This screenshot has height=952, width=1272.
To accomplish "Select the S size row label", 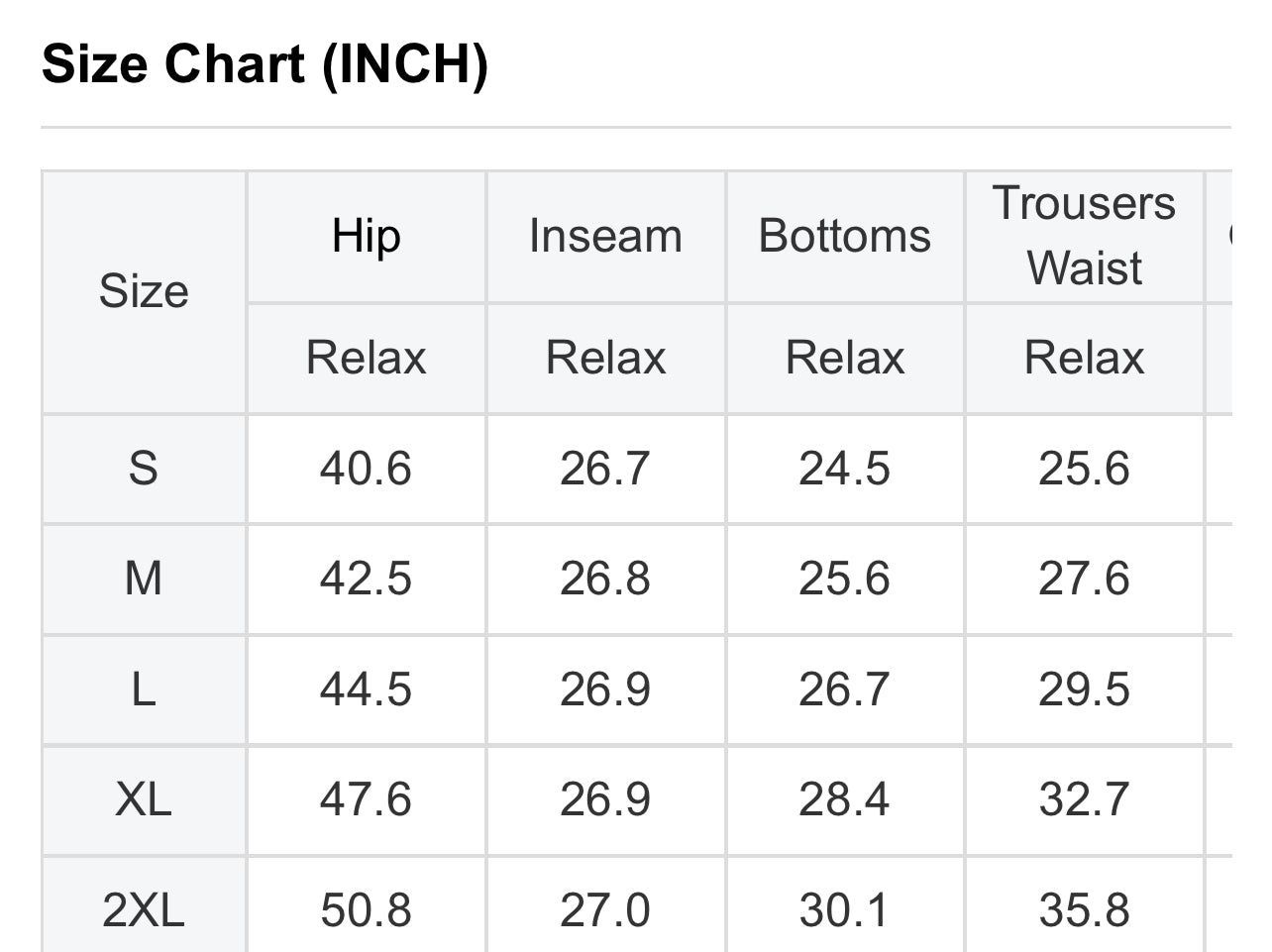I will click(x=144, y=469).
